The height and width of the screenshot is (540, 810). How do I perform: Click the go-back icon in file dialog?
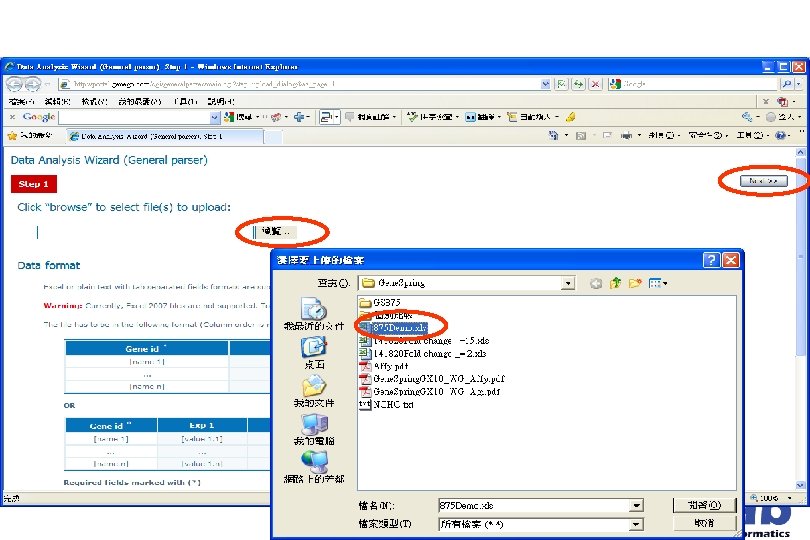pos(596,283)
